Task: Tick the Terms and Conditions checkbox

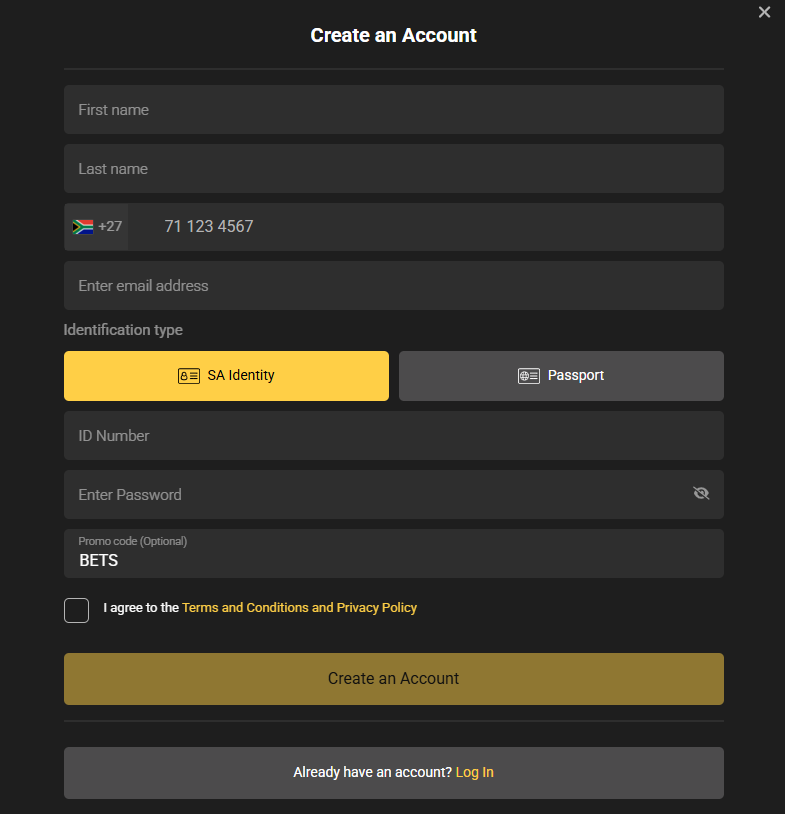Action: tap(77, 610)
